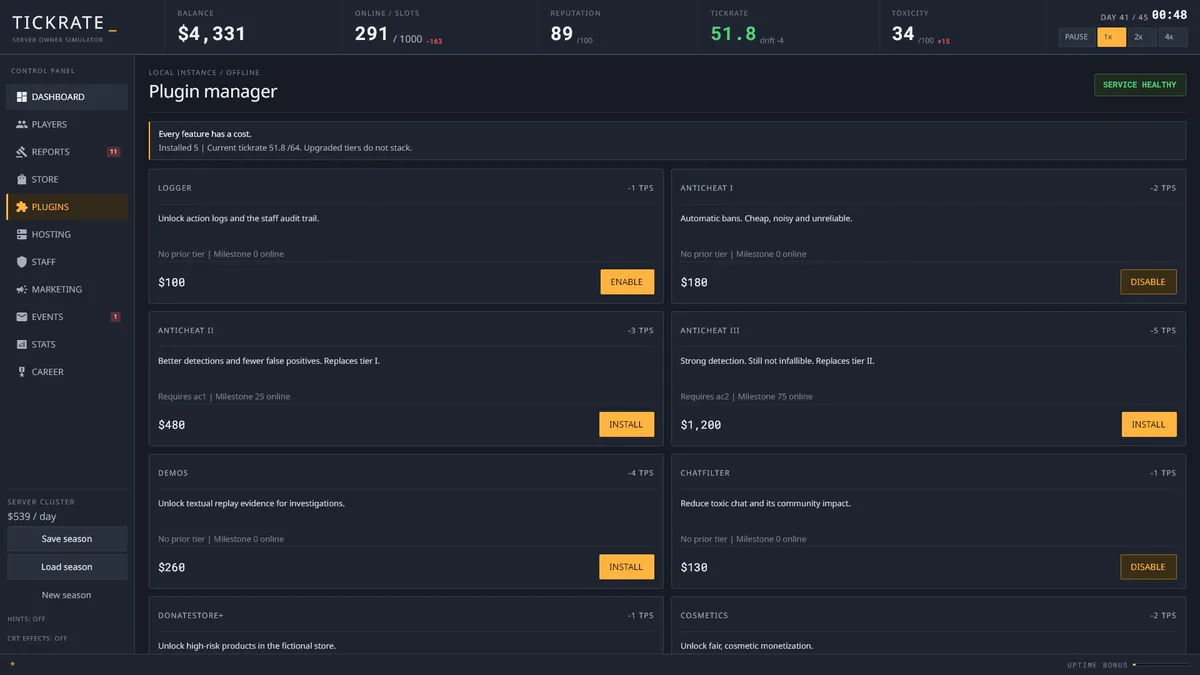Viewport: 1200px width, 675px height.
Task: Click the red +15 toxicity change indicator
Action: pos(943,41)
